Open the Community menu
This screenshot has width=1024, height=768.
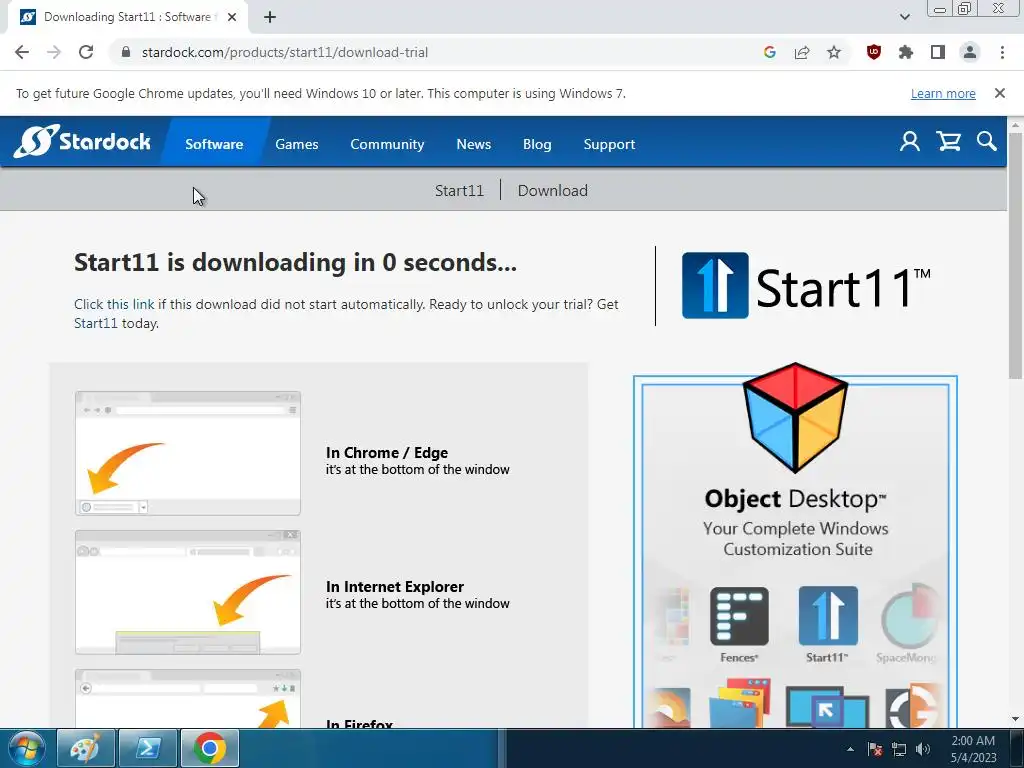(x=387, y=144)
